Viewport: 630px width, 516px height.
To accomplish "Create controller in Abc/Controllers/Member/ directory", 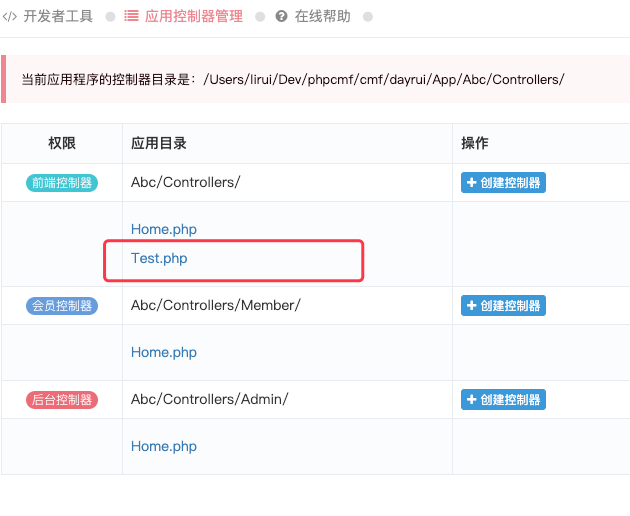I will pos(503,305).
